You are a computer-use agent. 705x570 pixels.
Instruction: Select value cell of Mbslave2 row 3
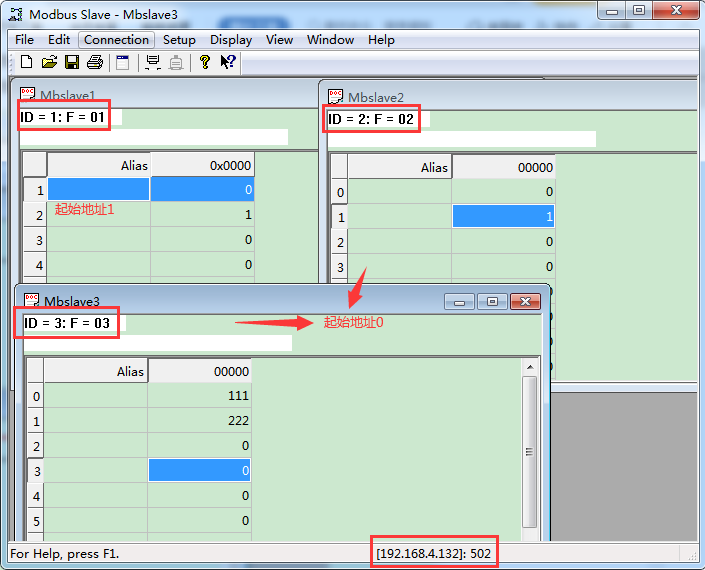click(504, 267)
